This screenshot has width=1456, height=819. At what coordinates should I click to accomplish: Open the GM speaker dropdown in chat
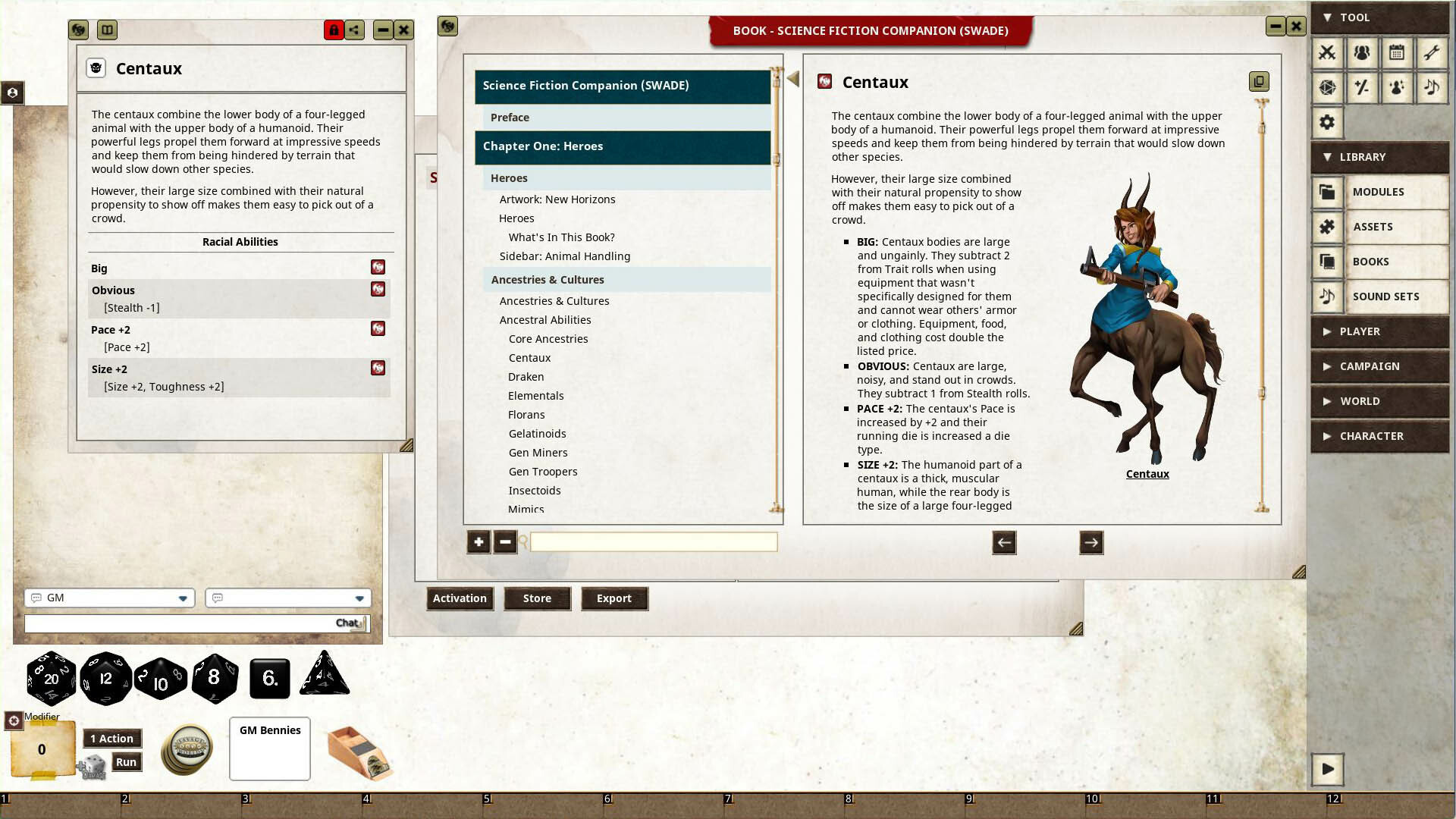[x=110, y=598]
